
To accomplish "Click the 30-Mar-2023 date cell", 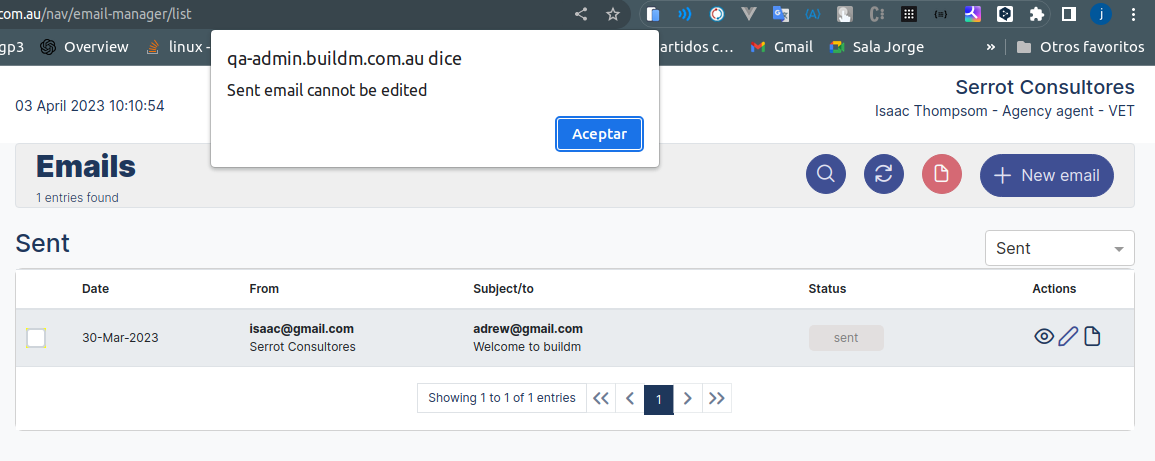I will (120, 338).
